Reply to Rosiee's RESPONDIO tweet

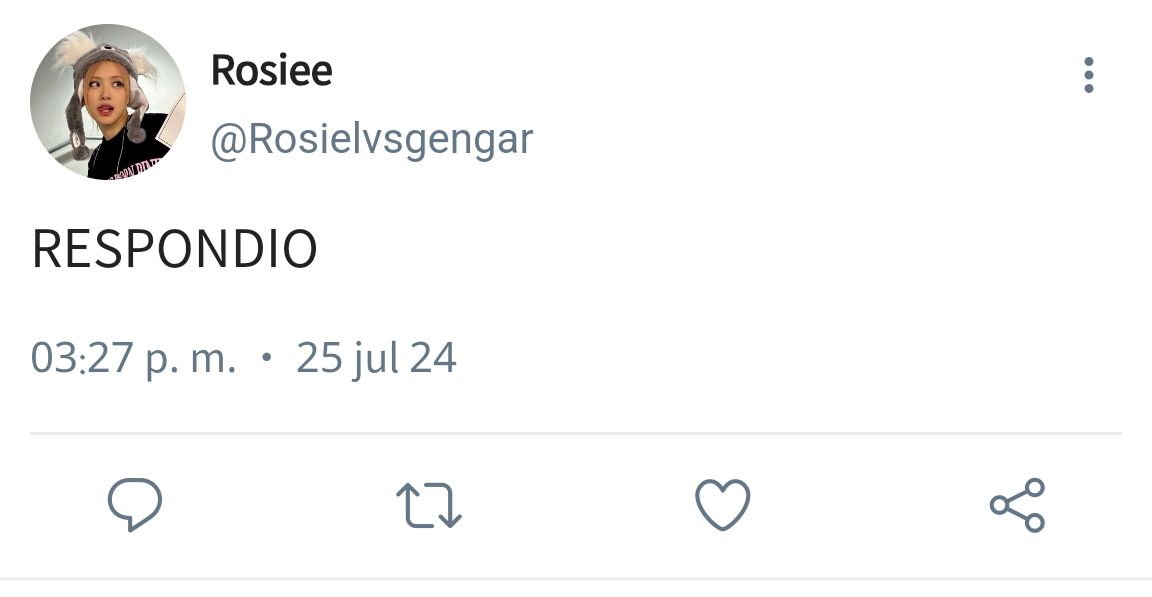point(134,504)
